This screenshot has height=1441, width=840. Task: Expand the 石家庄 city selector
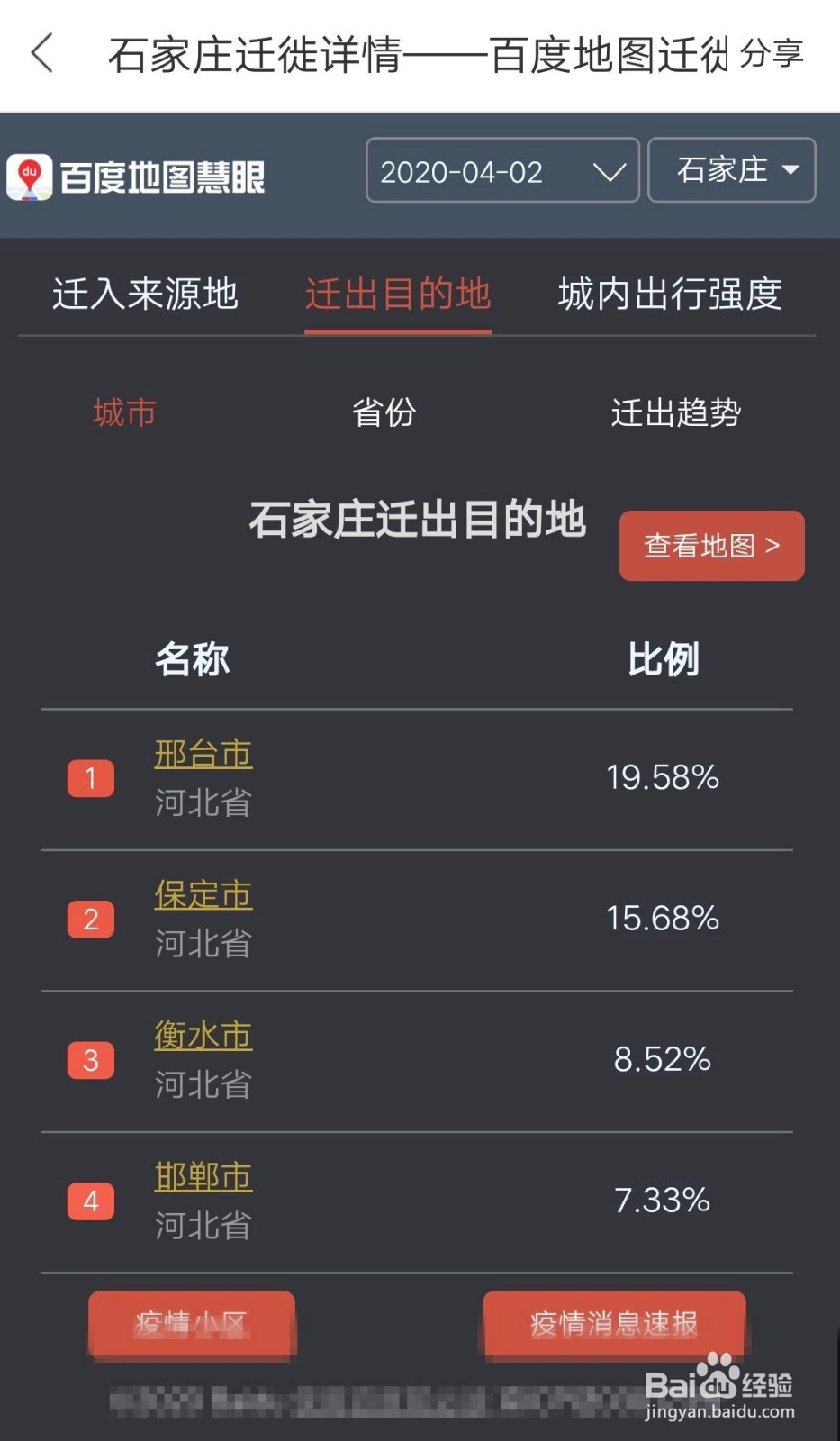point(732,170)
